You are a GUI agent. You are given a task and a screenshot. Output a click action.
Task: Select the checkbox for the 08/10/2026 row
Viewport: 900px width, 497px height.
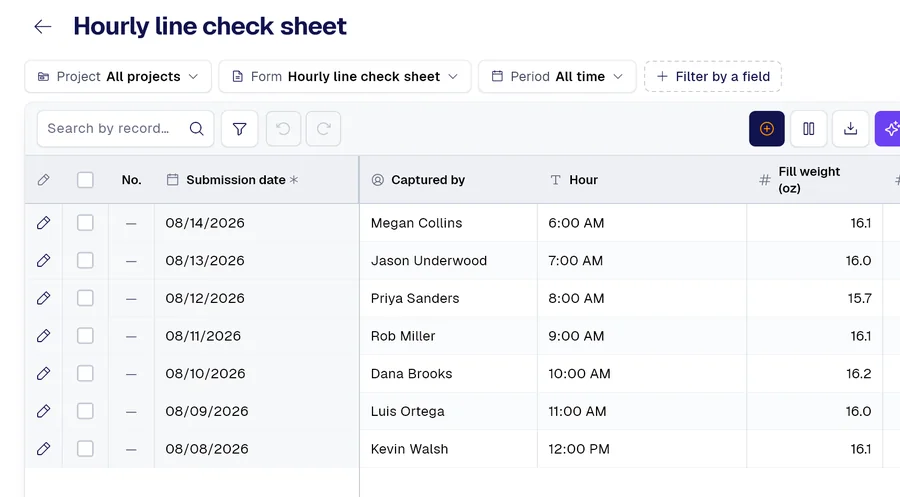(86, 374)
